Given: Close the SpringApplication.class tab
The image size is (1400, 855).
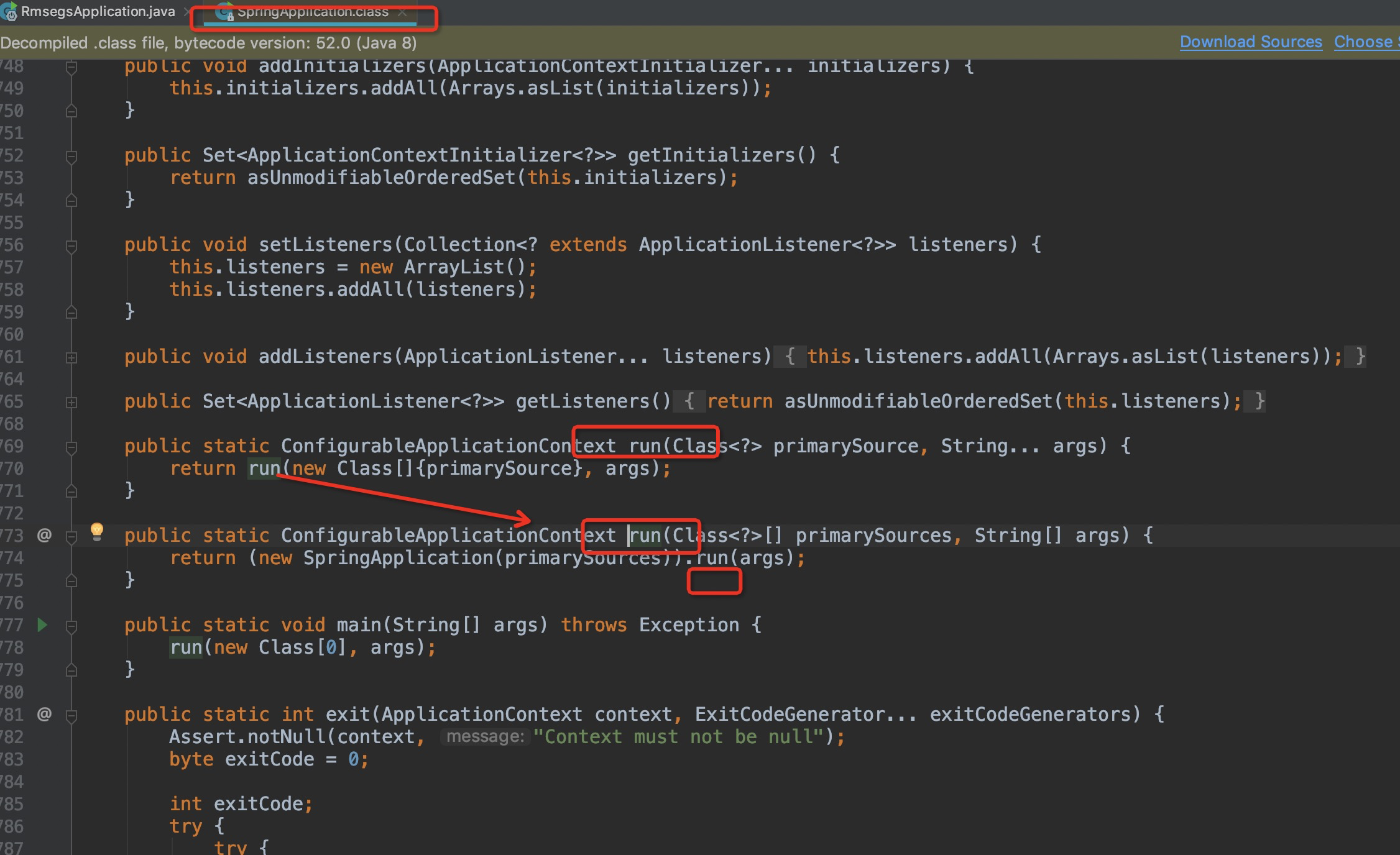Looking at the screenshot, I should point(402,12).
